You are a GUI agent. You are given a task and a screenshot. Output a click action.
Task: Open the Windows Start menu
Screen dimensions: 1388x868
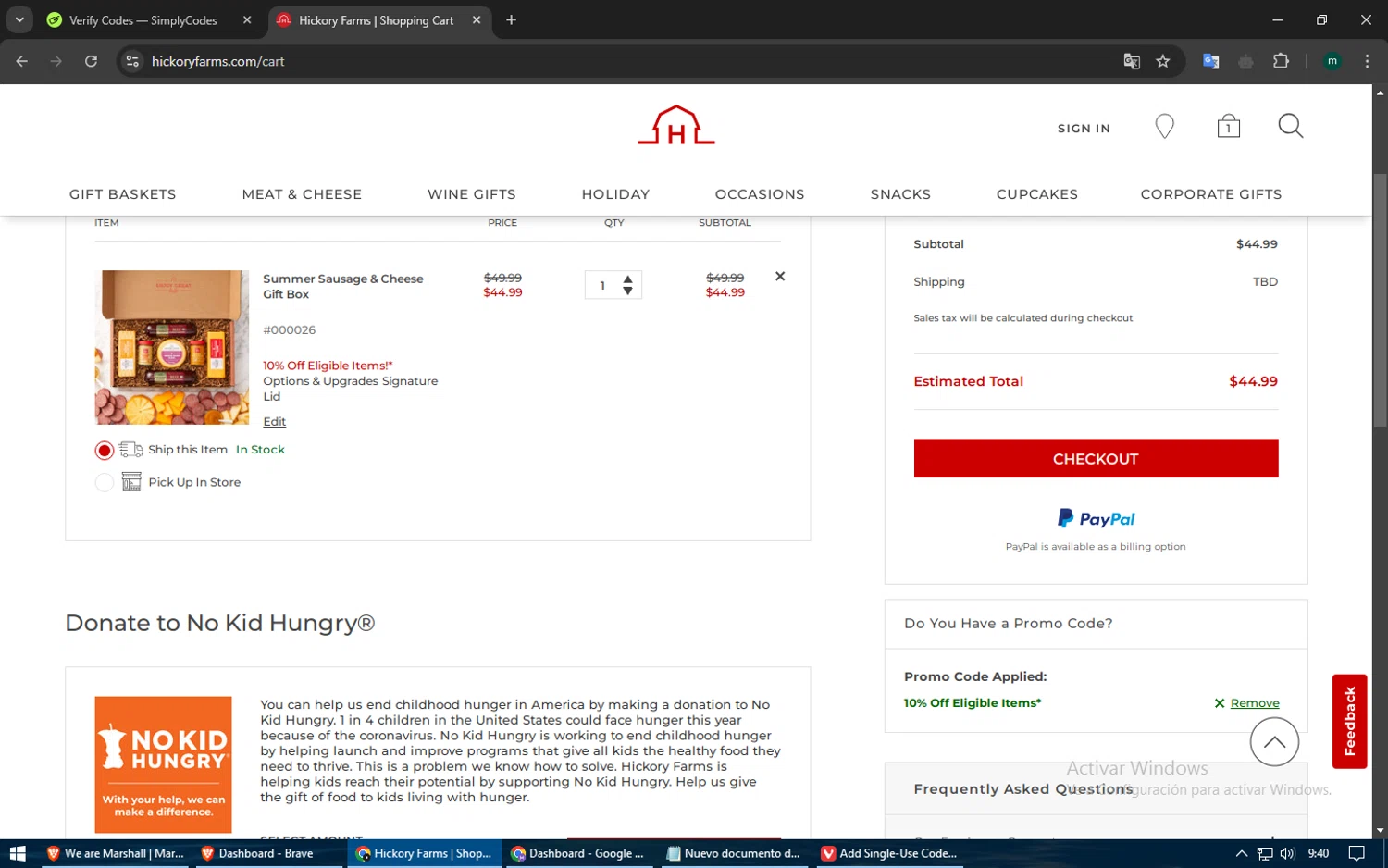click(x=18, y=853)
